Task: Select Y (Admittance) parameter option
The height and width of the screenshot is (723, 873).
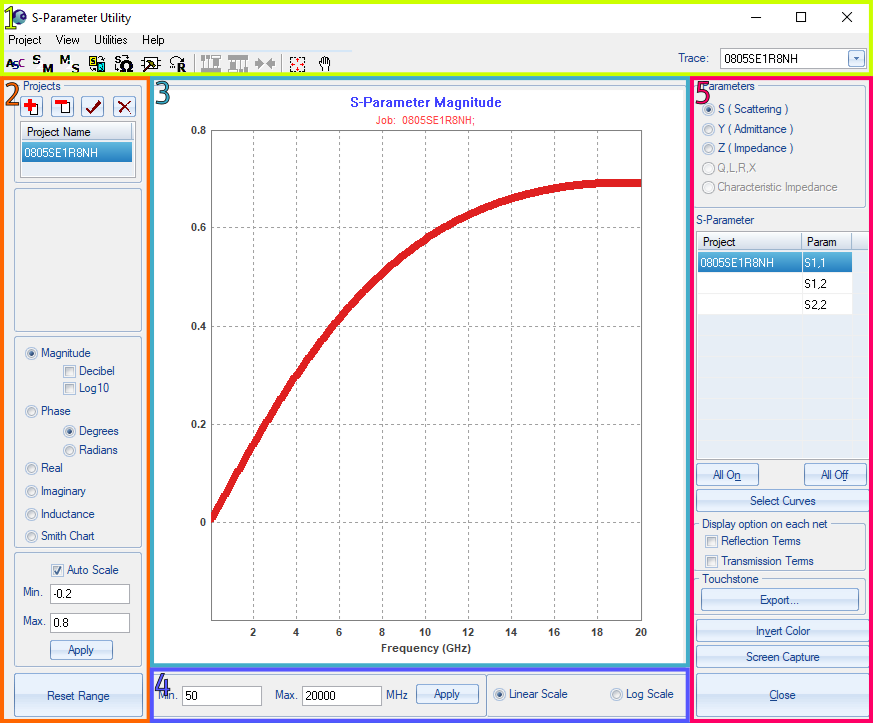Action: point(709,129)
